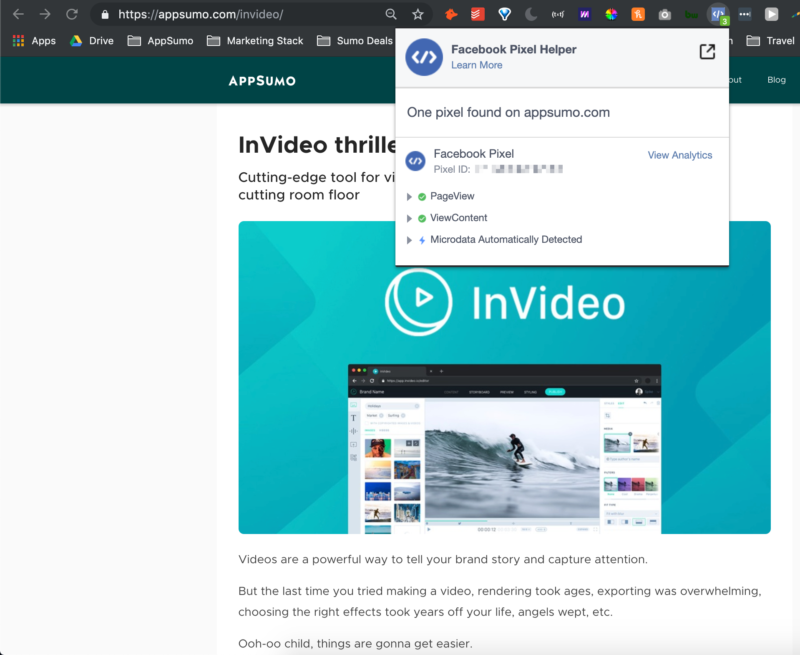Expand the ViewContent event details

[409, 219]
